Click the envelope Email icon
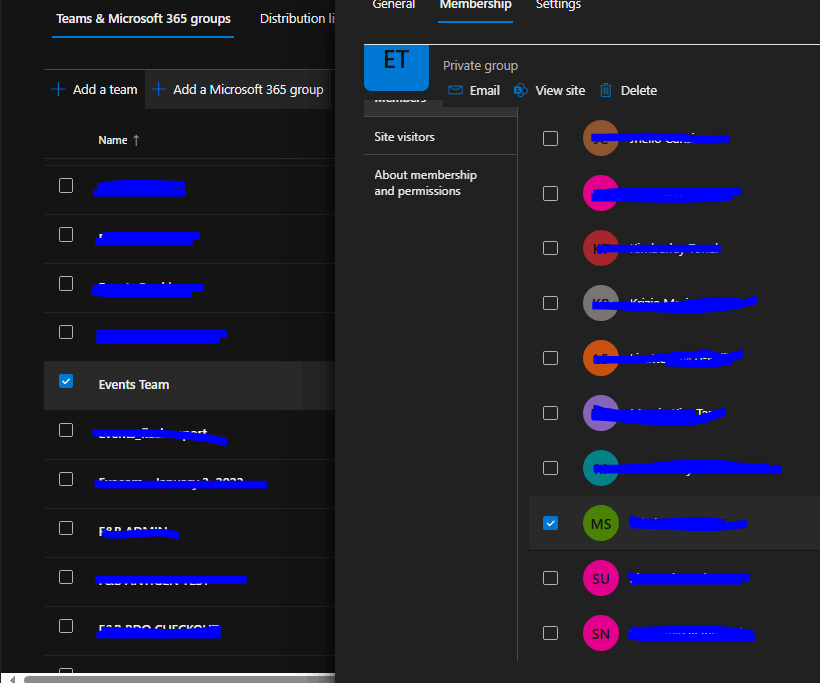 (x=455, y=90)
